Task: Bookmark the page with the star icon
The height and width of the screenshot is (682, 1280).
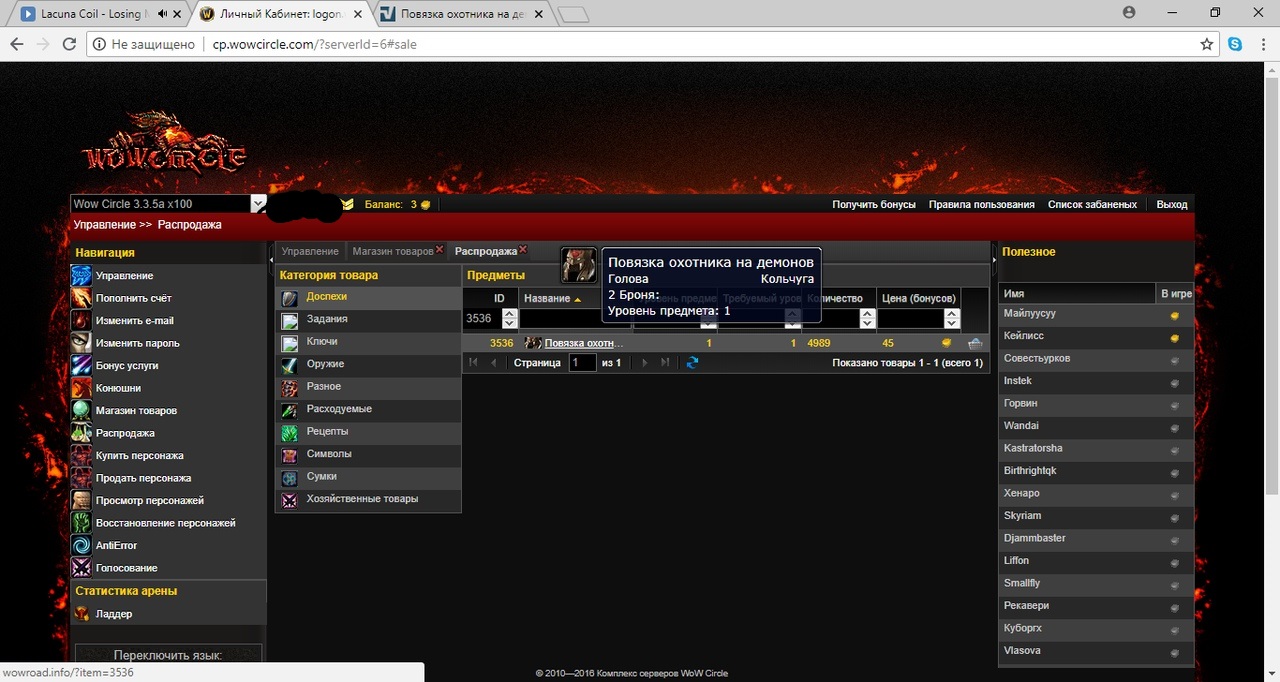Action: [1207, 44]
